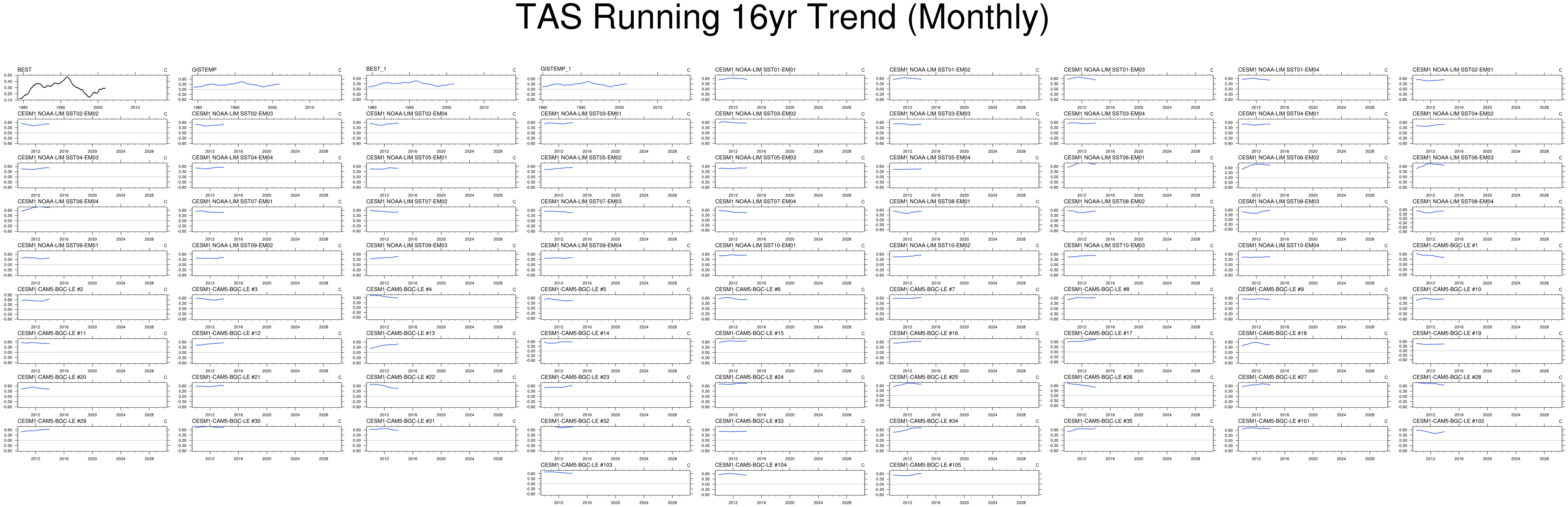Open the CESM1-CAM5-BGC-LE #105 plot
The height and width of the screenshot is (507, 1568).
point(964,482)
